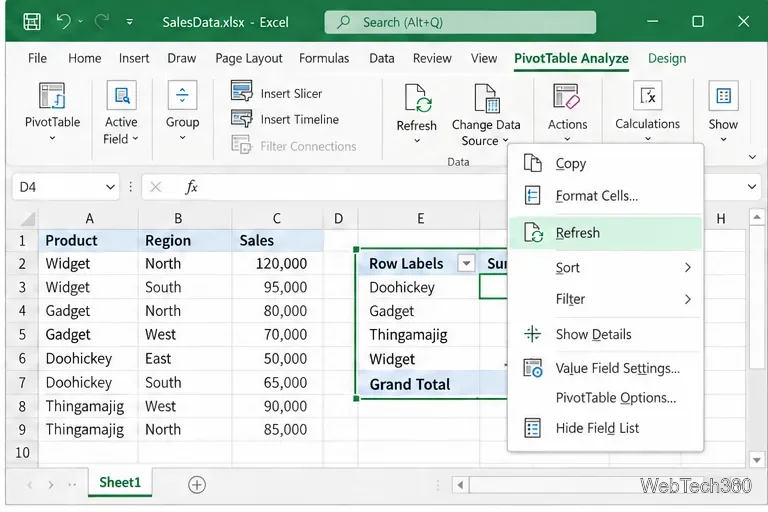Image resolution: width=768 pixels, height=512 pixels.
Task: Choose Show Details from context menu
Action: tap(606, 334)
